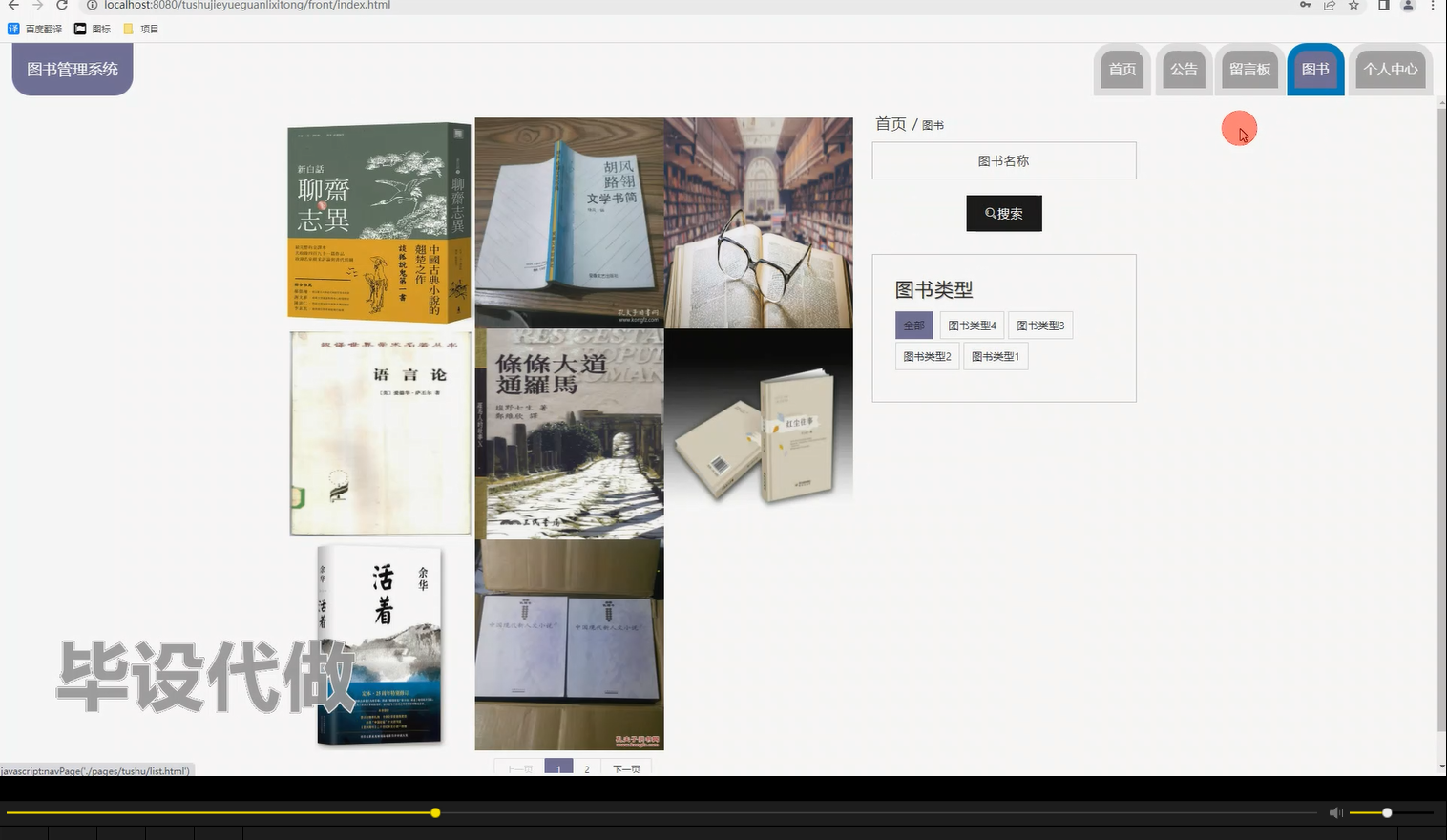Open the browser three-dot menu

[1433, 5]
